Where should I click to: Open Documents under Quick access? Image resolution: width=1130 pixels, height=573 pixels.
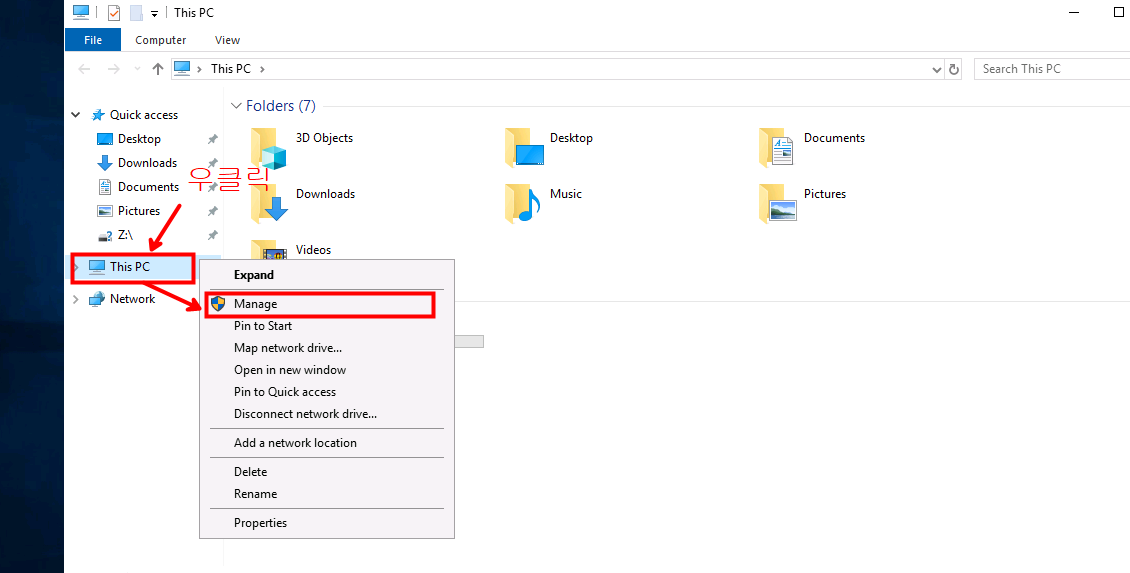[148, 187]
